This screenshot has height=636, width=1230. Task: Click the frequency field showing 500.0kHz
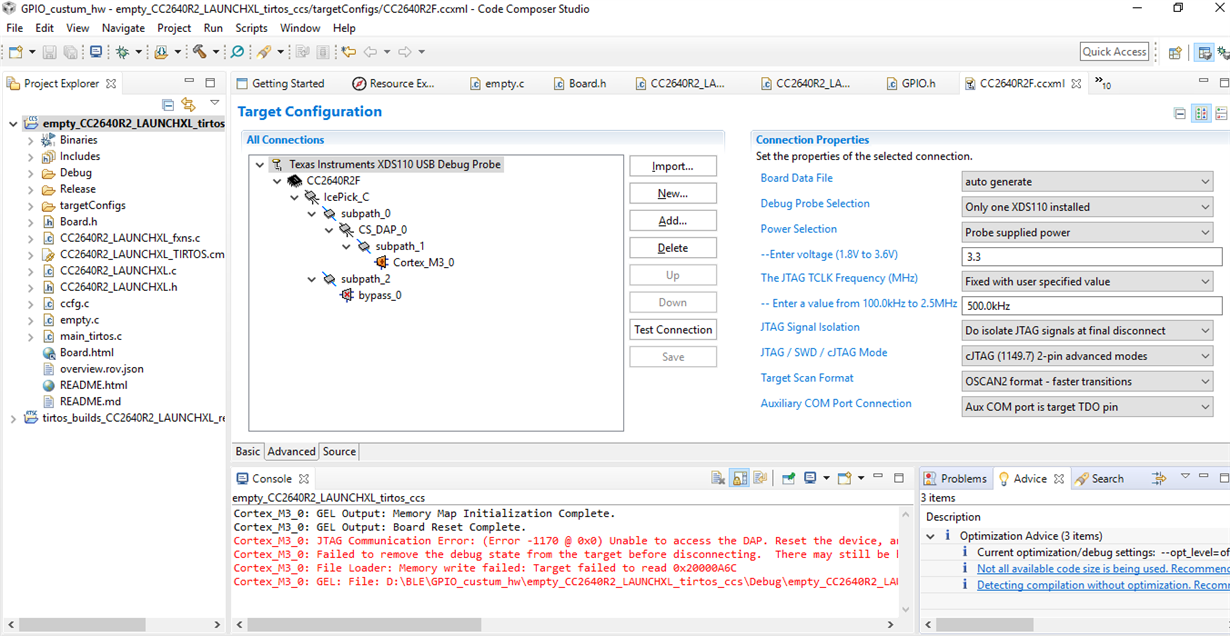click(x=1091, y=306)
